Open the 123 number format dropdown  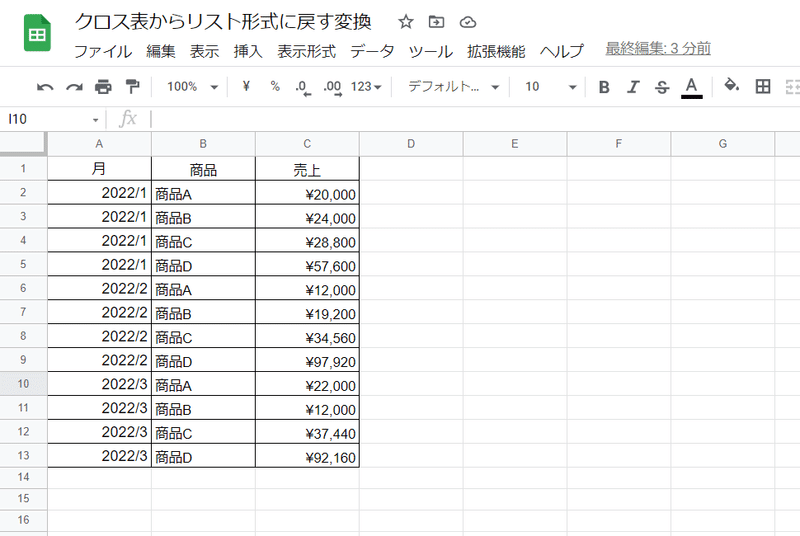[x=366, y=87]
